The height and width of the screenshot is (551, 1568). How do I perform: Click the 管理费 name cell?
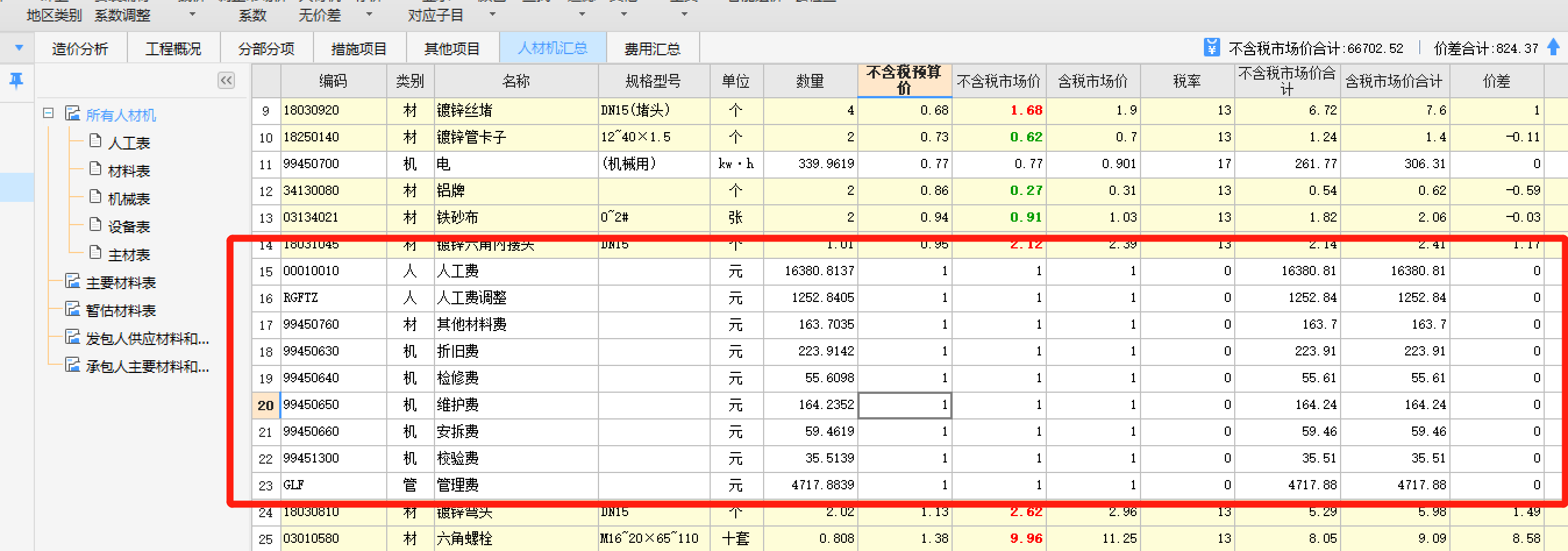(516, 485)
